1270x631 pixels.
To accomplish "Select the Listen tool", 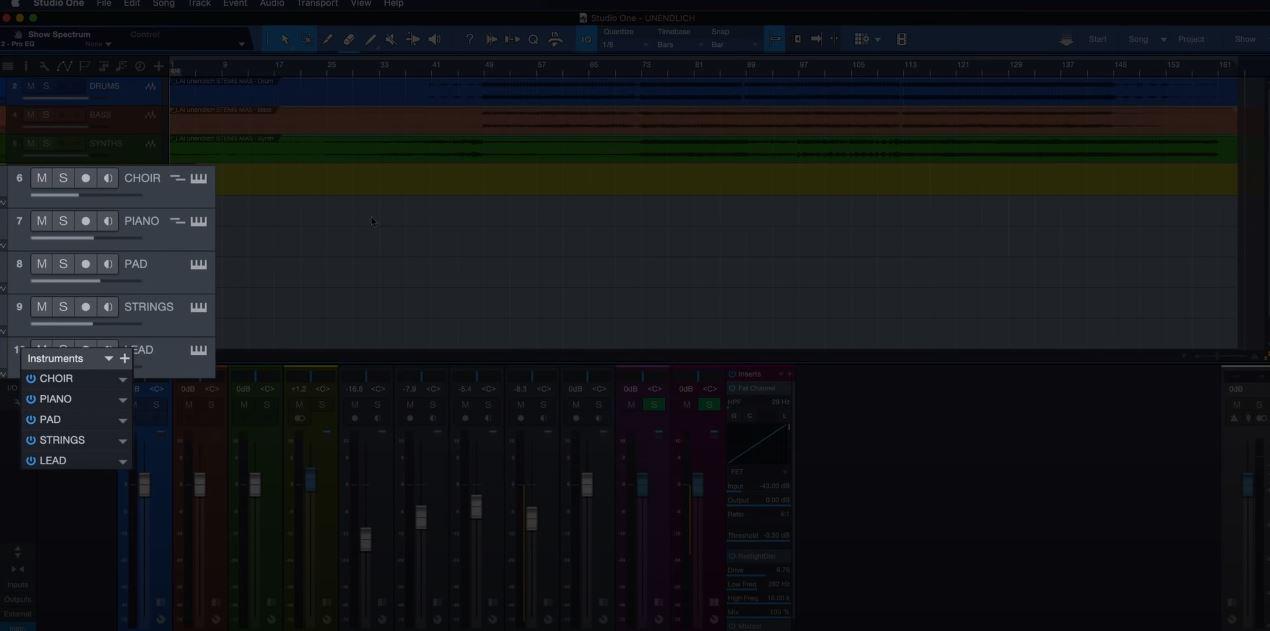I will [434, 39].
